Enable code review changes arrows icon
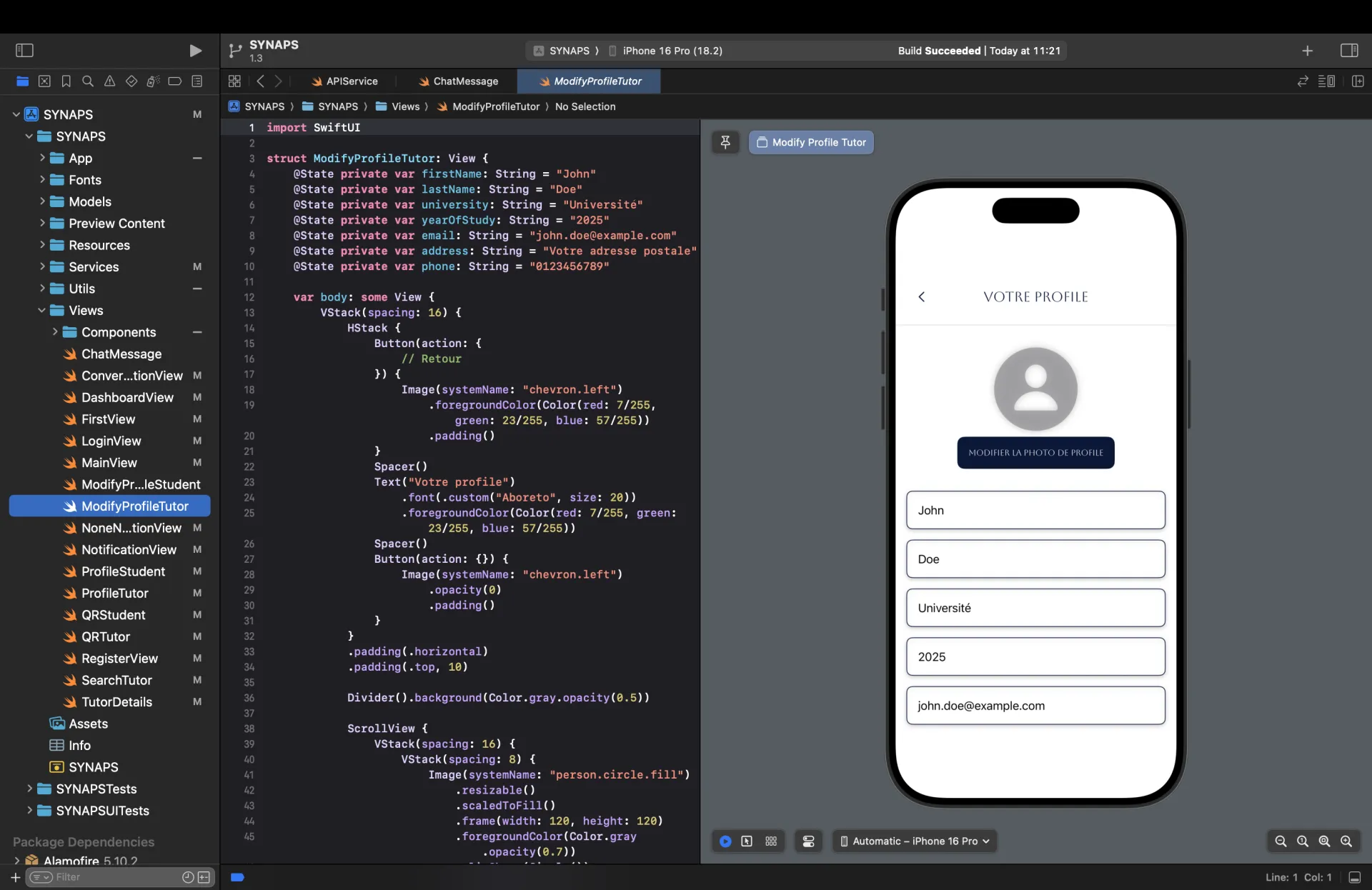1372x890 pixels. (x=1303, y=81)
